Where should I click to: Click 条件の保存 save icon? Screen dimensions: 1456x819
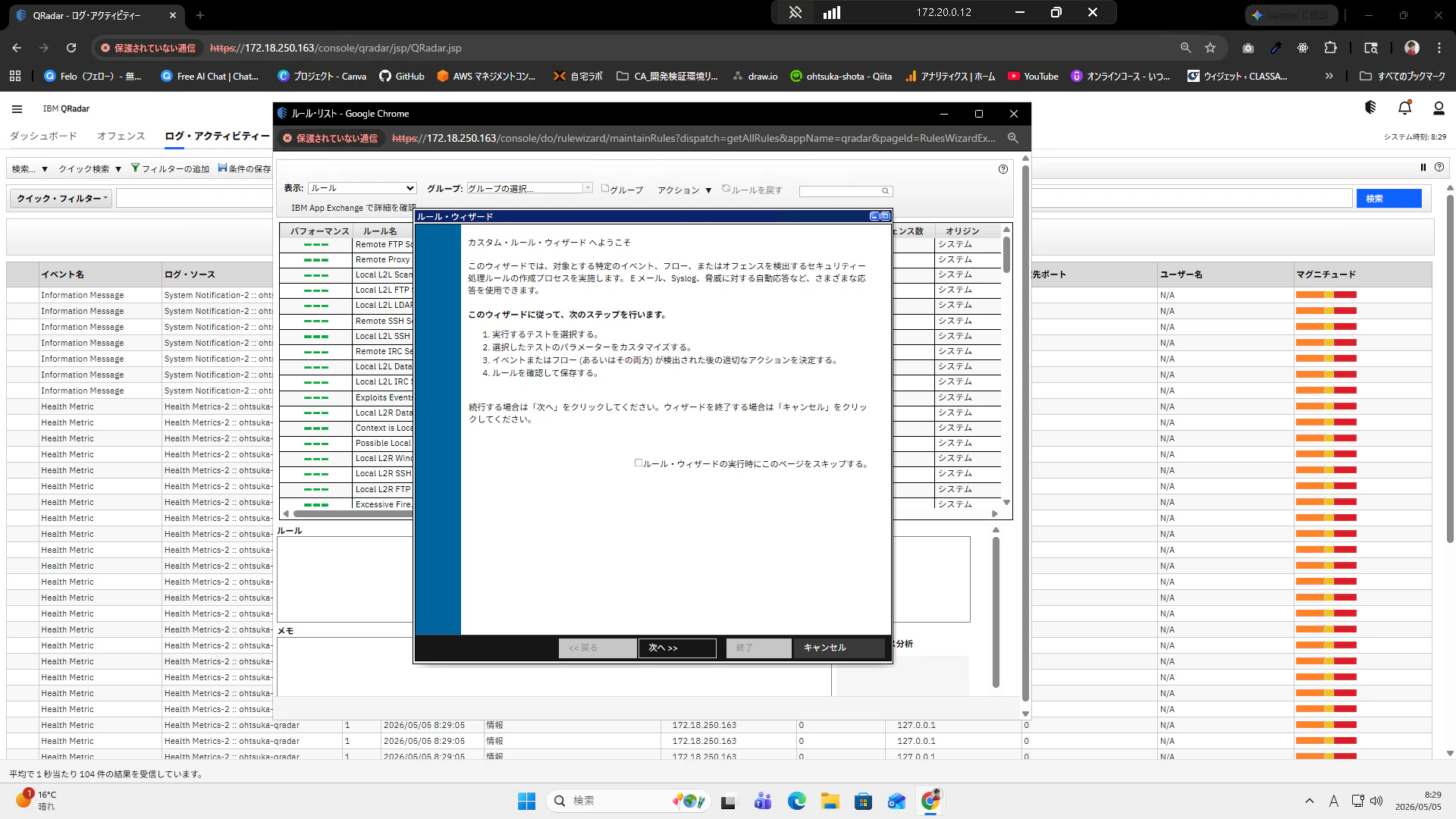click(x=222, y=168)
